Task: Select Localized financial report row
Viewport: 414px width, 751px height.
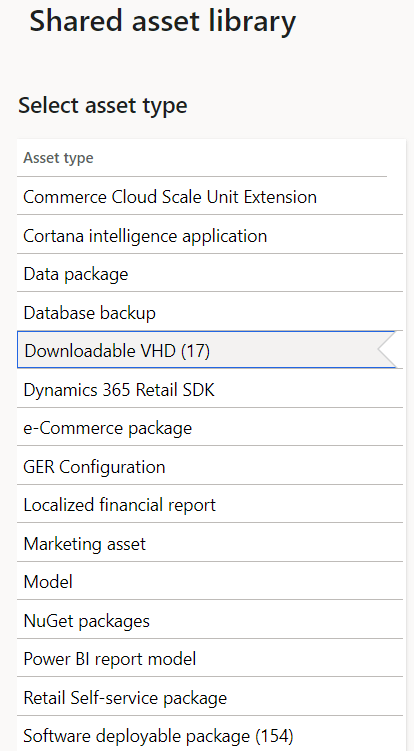Action: [x=210, y=505]
